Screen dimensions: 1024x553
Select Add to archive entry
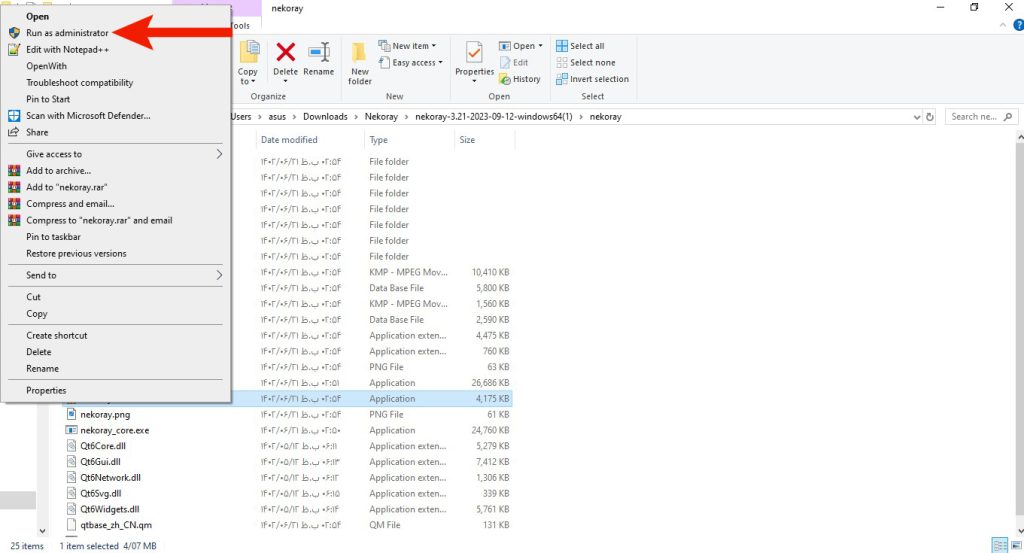tap(59, 171)
